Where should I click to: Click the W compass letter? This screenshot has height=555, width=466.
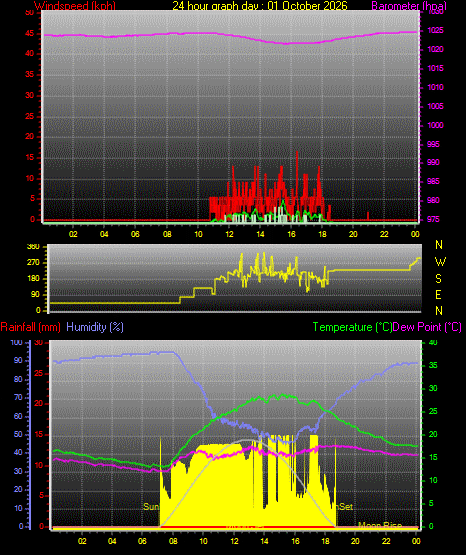(440, 262)
